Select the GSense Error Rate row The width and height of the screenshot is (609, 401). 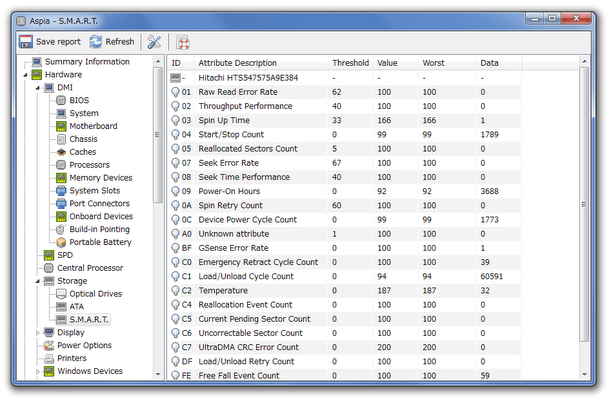tap(345, 248)
